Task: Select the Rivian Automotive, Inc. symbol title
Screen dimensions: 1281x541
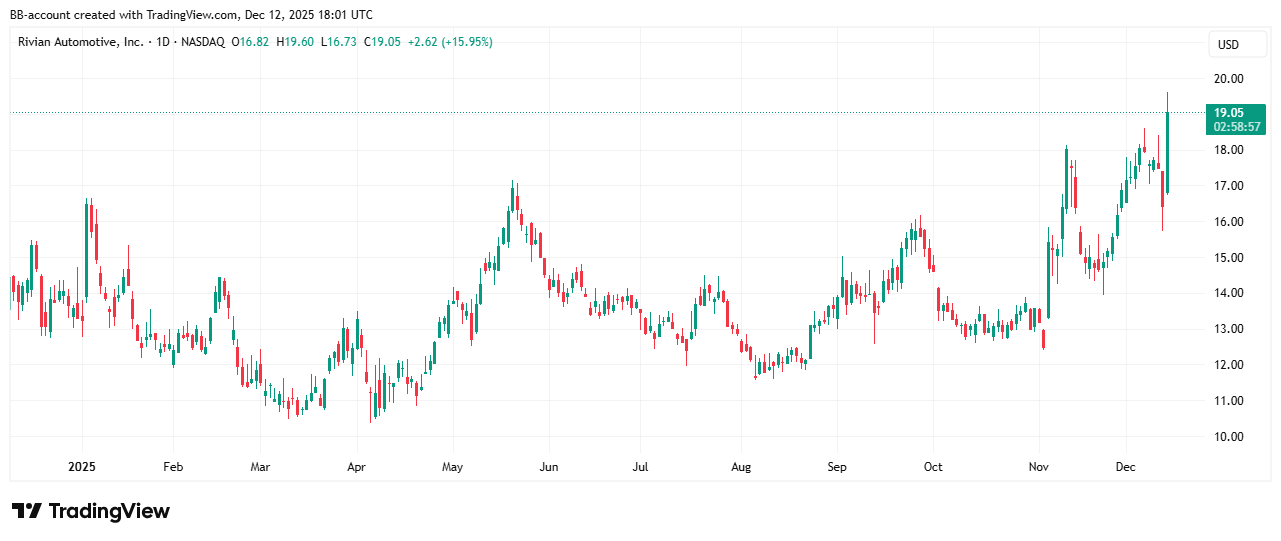Action: tap(80, 42)
